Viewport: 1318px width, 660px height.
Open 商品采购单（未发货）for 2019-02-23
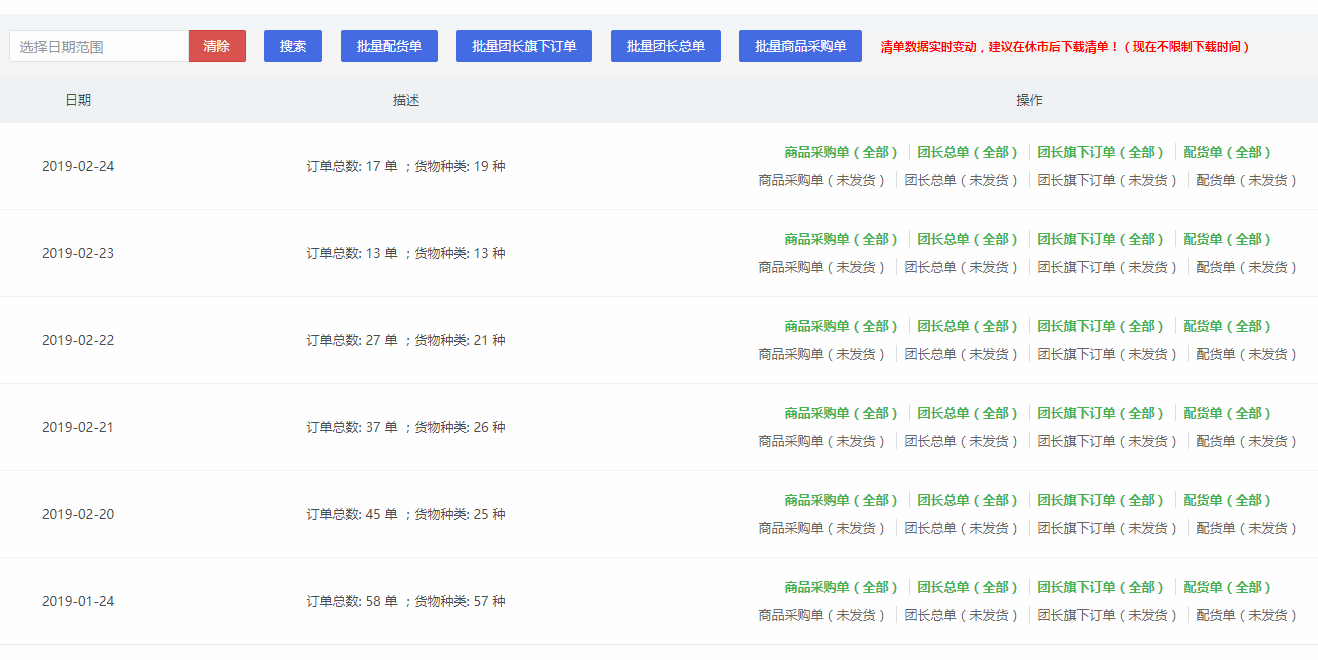click(822, 268)
